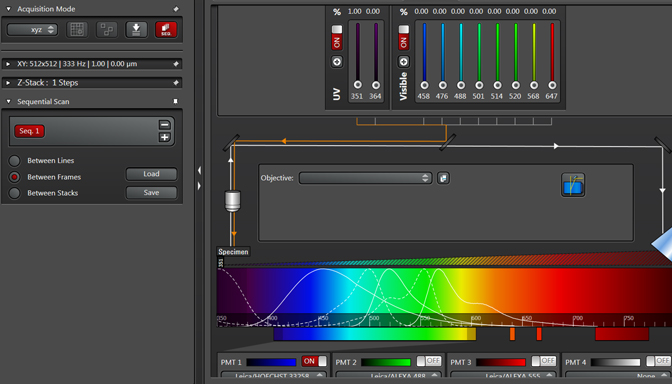
Task: Click the beam splitter mirror near Specimen path
Action: coord(231,143)
